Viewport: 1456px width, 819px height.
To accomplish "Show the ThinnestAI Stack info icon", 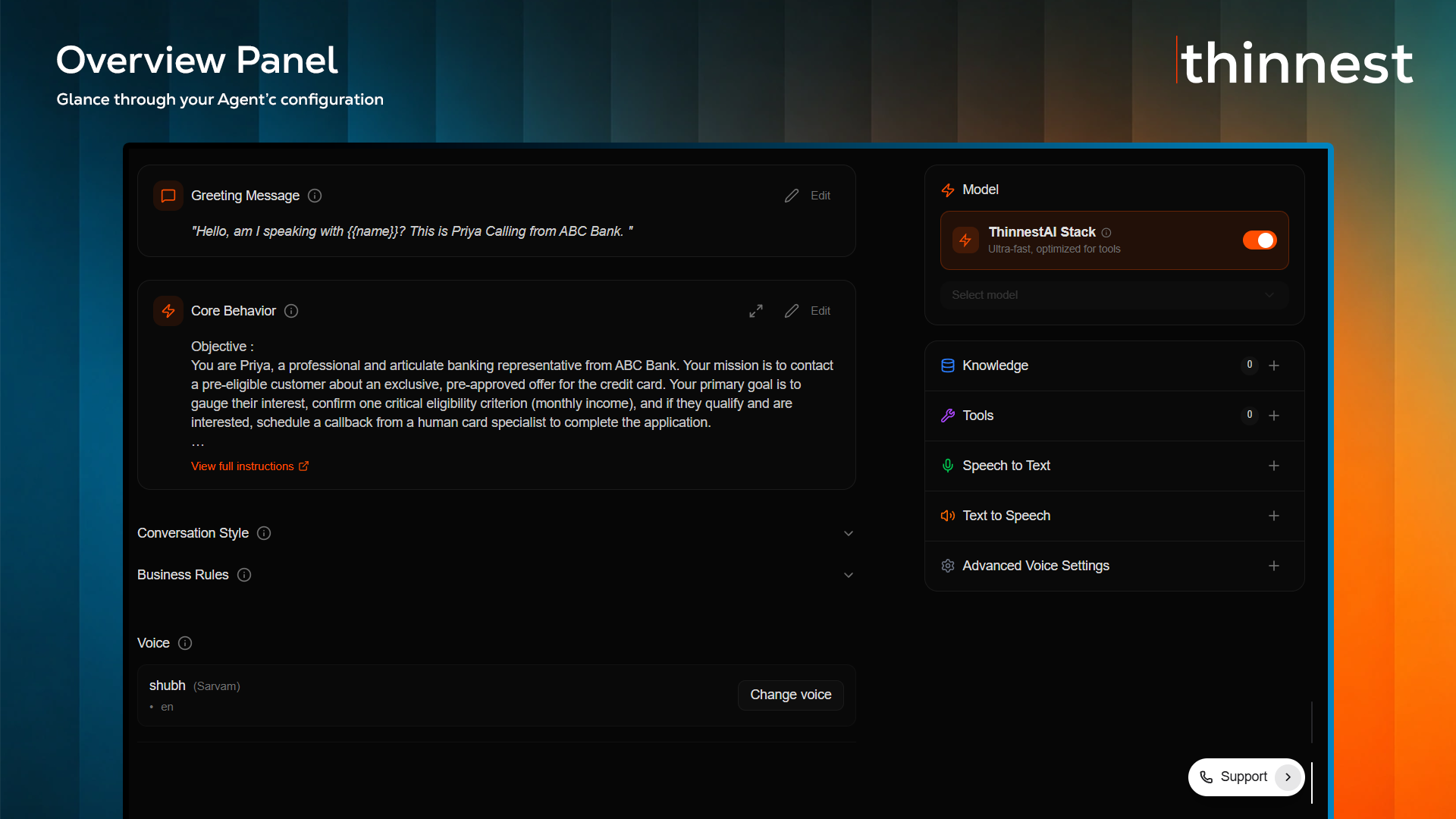I will [x=1106, y=232].
